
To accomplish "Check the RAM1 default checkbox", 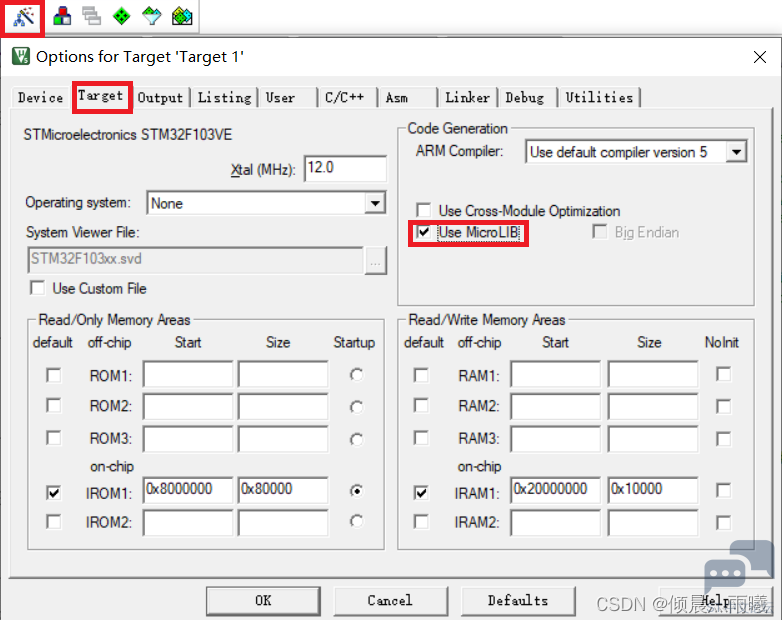I will pyautogui.click(x=421, y=375).
